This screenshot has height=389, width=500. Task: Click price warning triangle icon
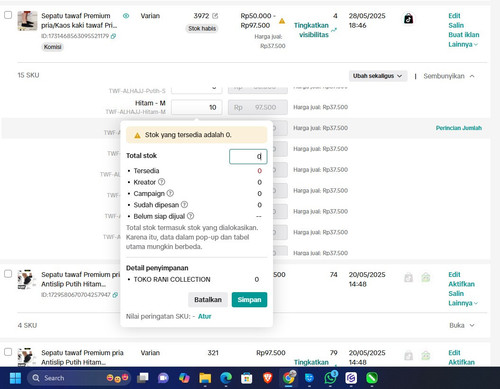(x=282, y=21)
